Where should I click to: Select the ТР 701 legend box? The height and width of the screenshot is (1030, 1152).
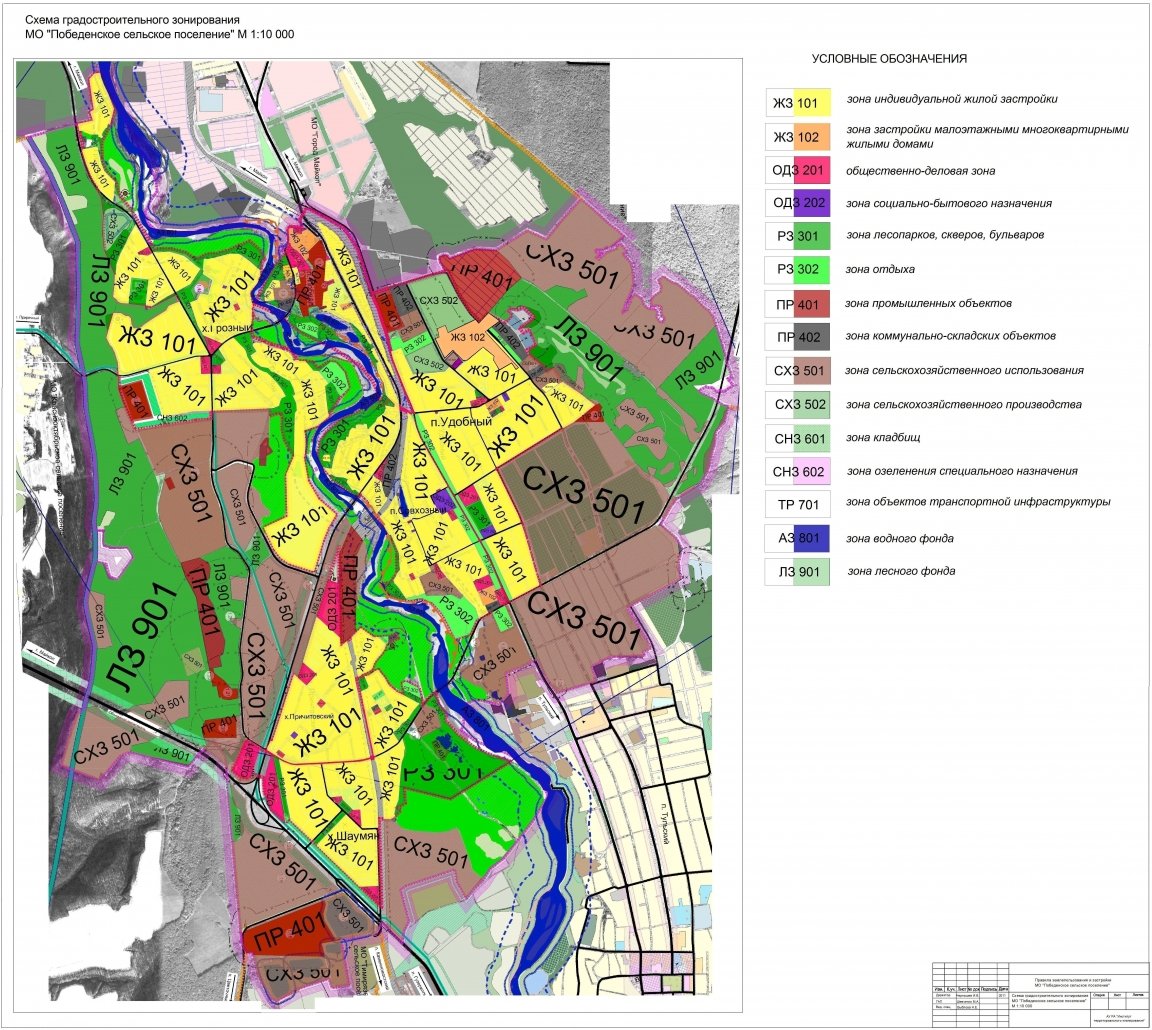(798, 505)
